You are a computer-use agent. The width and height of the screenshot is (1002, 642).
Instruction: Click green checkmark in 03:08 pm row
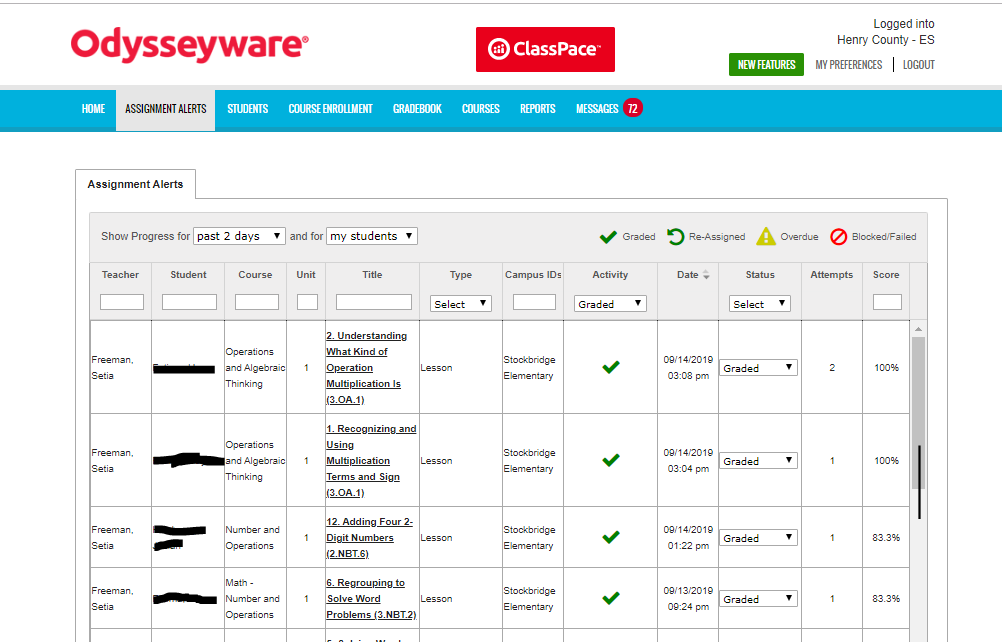(x=611, y=367)
